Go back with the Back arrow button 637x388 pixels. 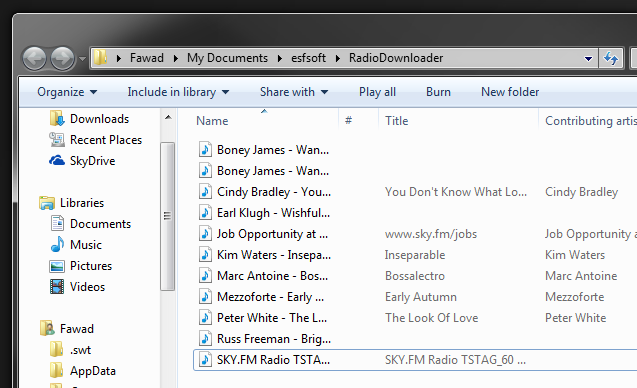tap(34, 59)
